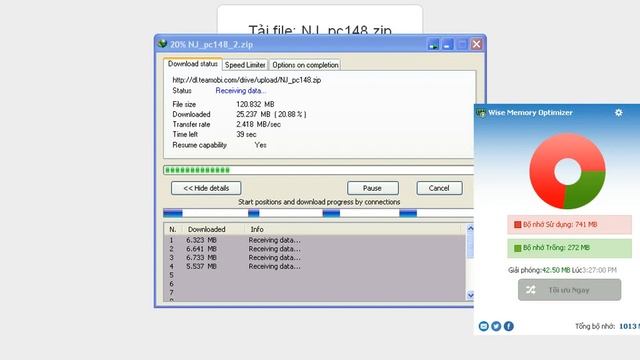
Task: Click the Receiving data... status text
Action: pyautogui.click(x=240, y=91)
